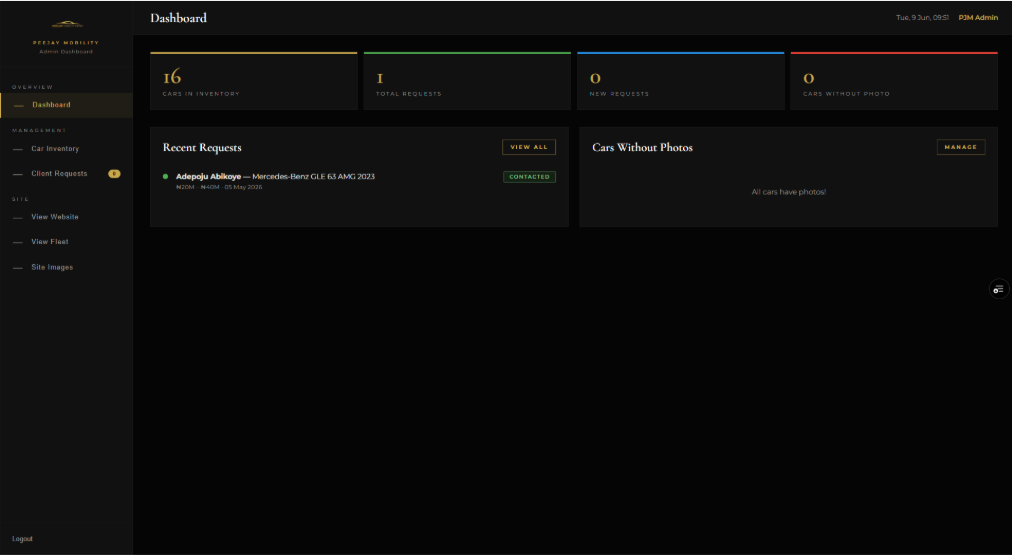Select the Cars Without Photo stat card

click(894, 81)
